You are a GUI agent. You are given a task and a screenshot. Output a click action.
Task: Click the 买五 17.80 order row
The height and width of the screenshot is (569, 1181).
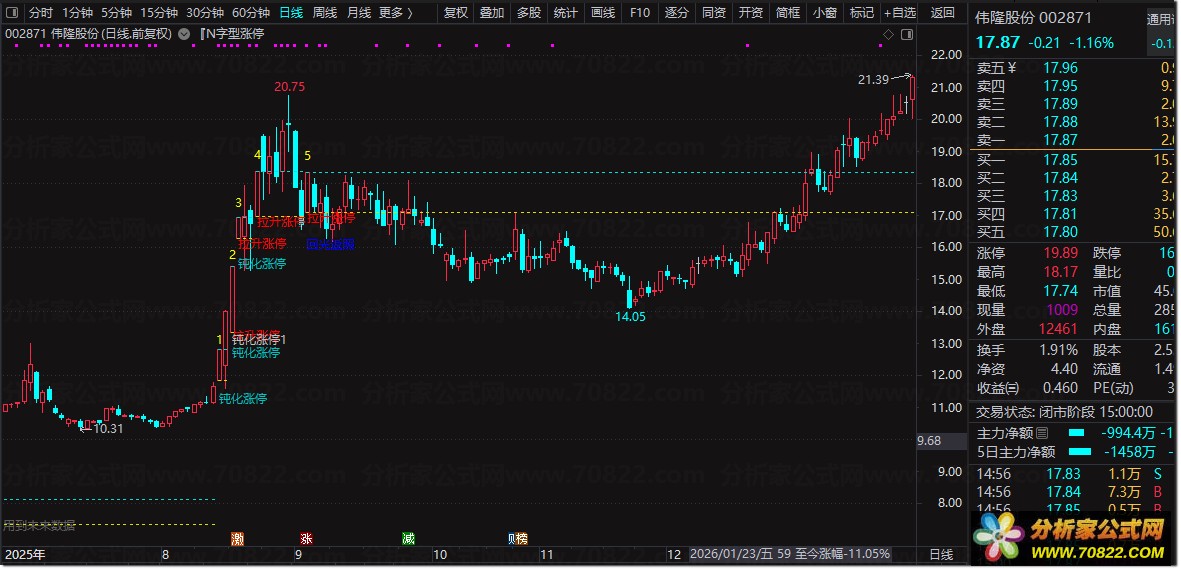tap(1073, 232)
